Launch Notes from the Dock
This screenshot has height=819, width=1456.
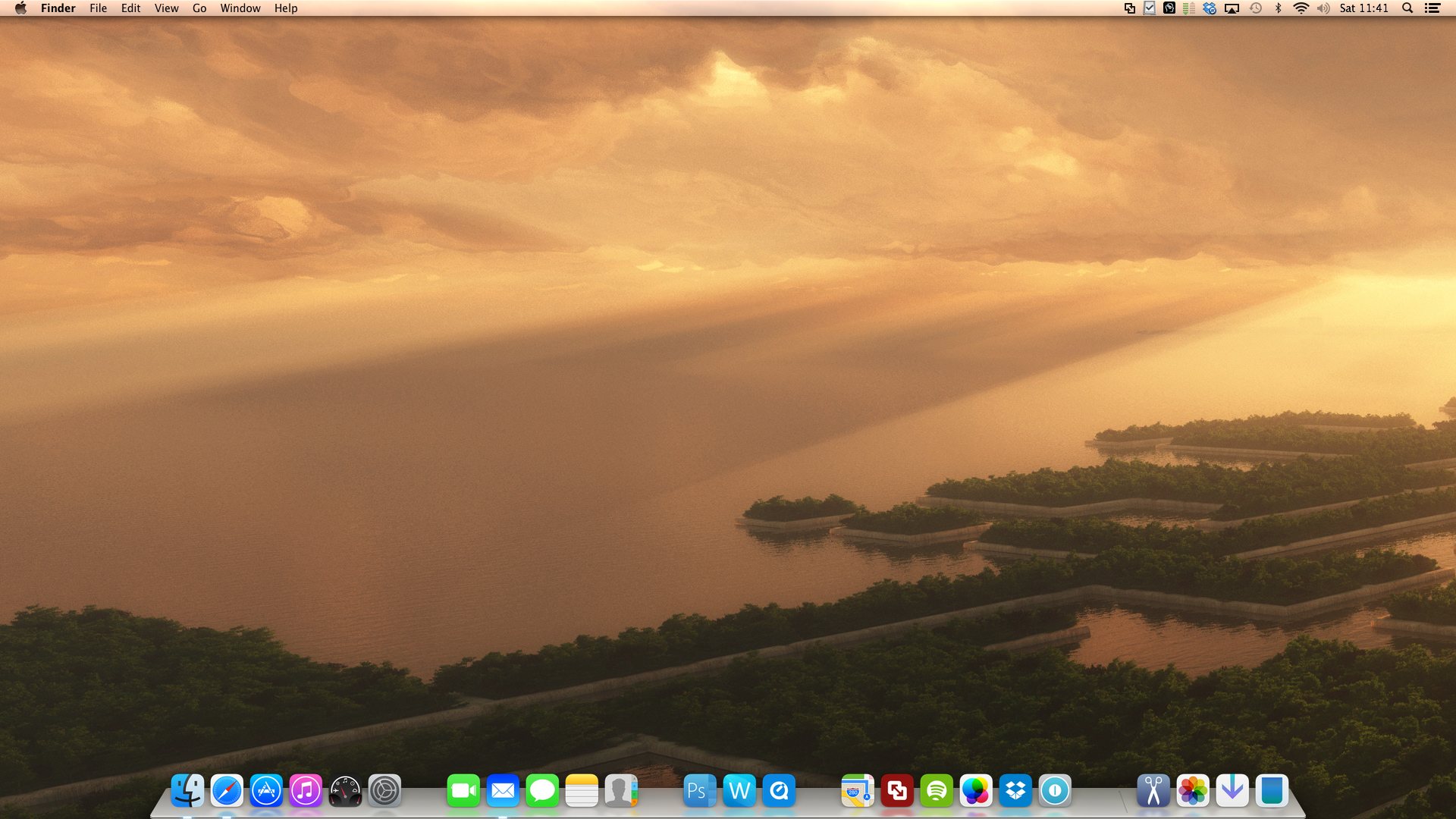tap(582, 791)
